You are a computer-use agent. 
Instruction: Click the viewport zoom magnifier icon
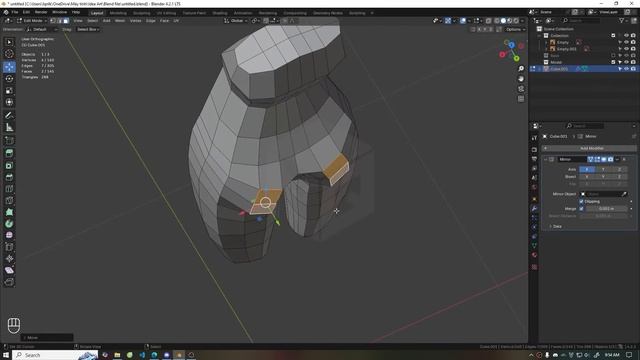(x=521, y=69)
